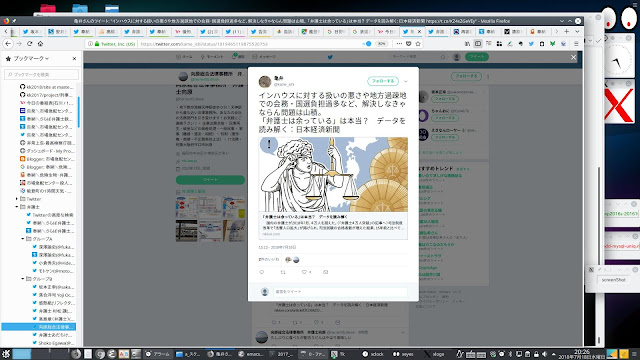Save page to Pocket icon
This screenshot has height=360, width=640.
click(409, 44)
